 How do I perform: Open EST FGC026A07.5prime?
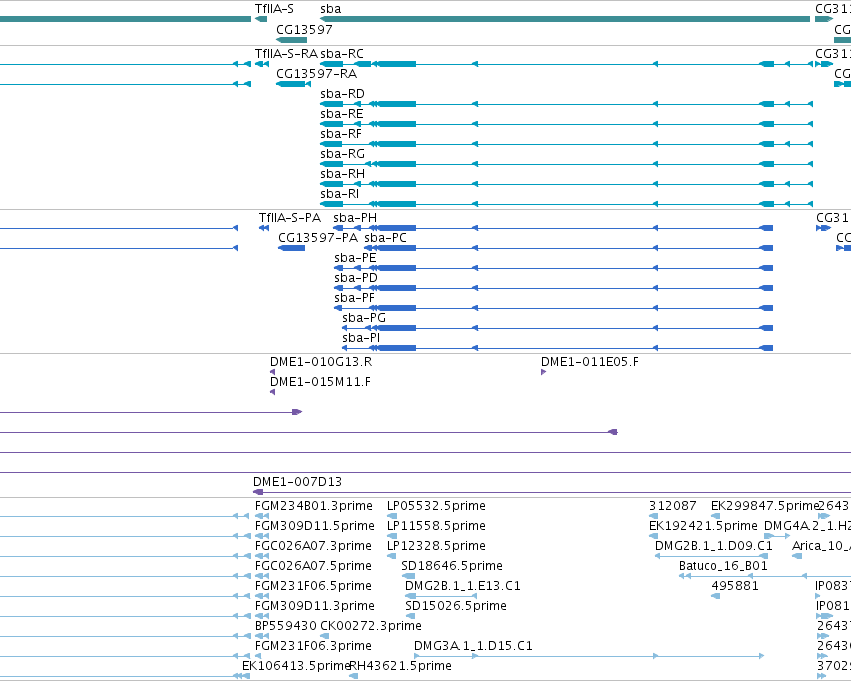(x=313, y=566)
